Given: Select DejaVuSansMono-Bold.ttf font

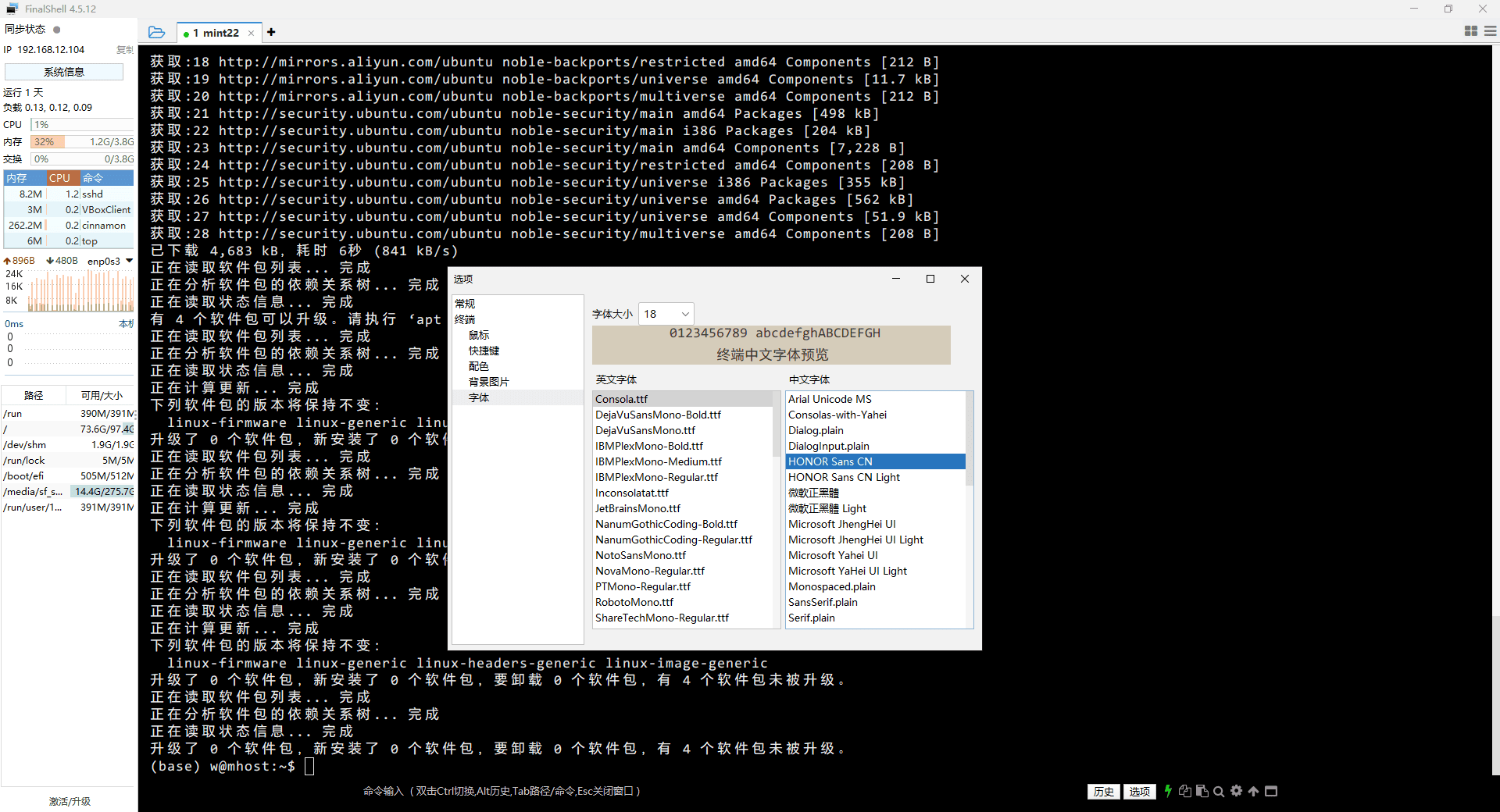Looking at the screenshot, I should click(683, 415).
